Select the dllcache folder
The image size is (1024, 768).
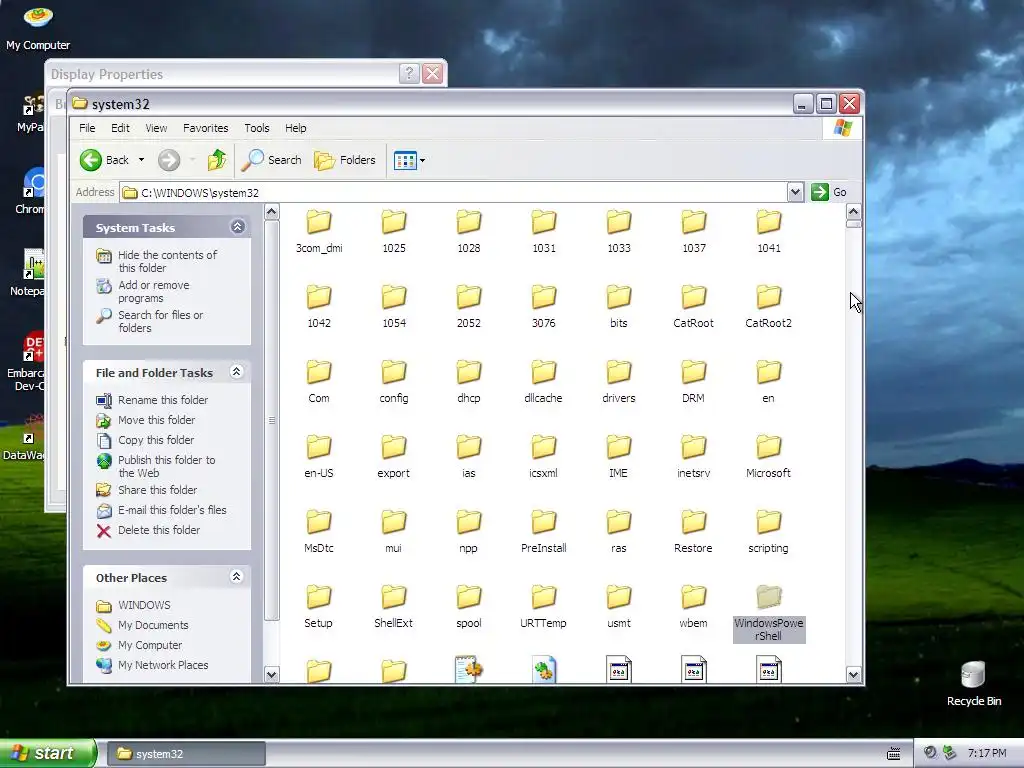pos(543,381)
